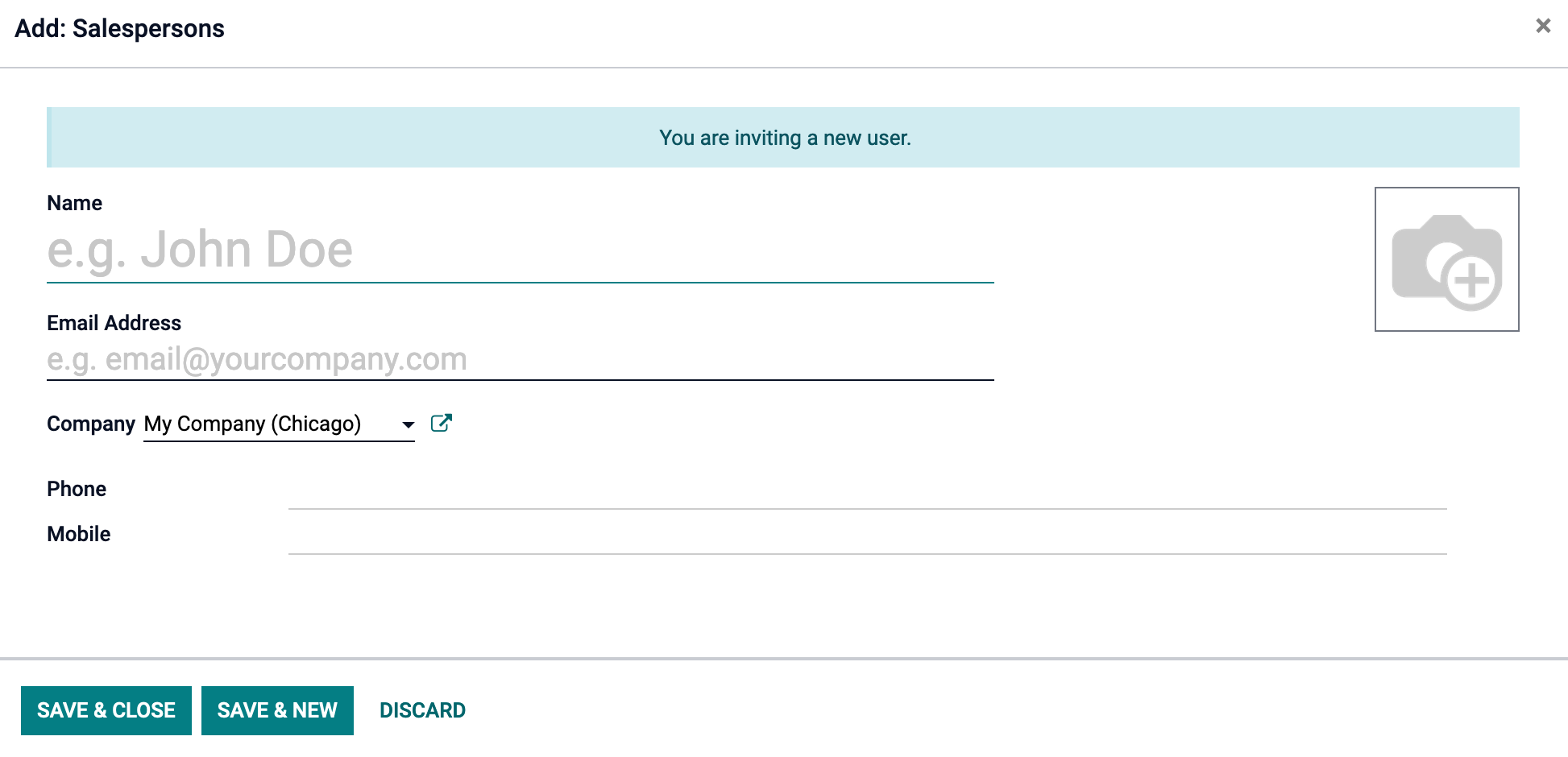Discard the new salesperson form

[422, 710]
